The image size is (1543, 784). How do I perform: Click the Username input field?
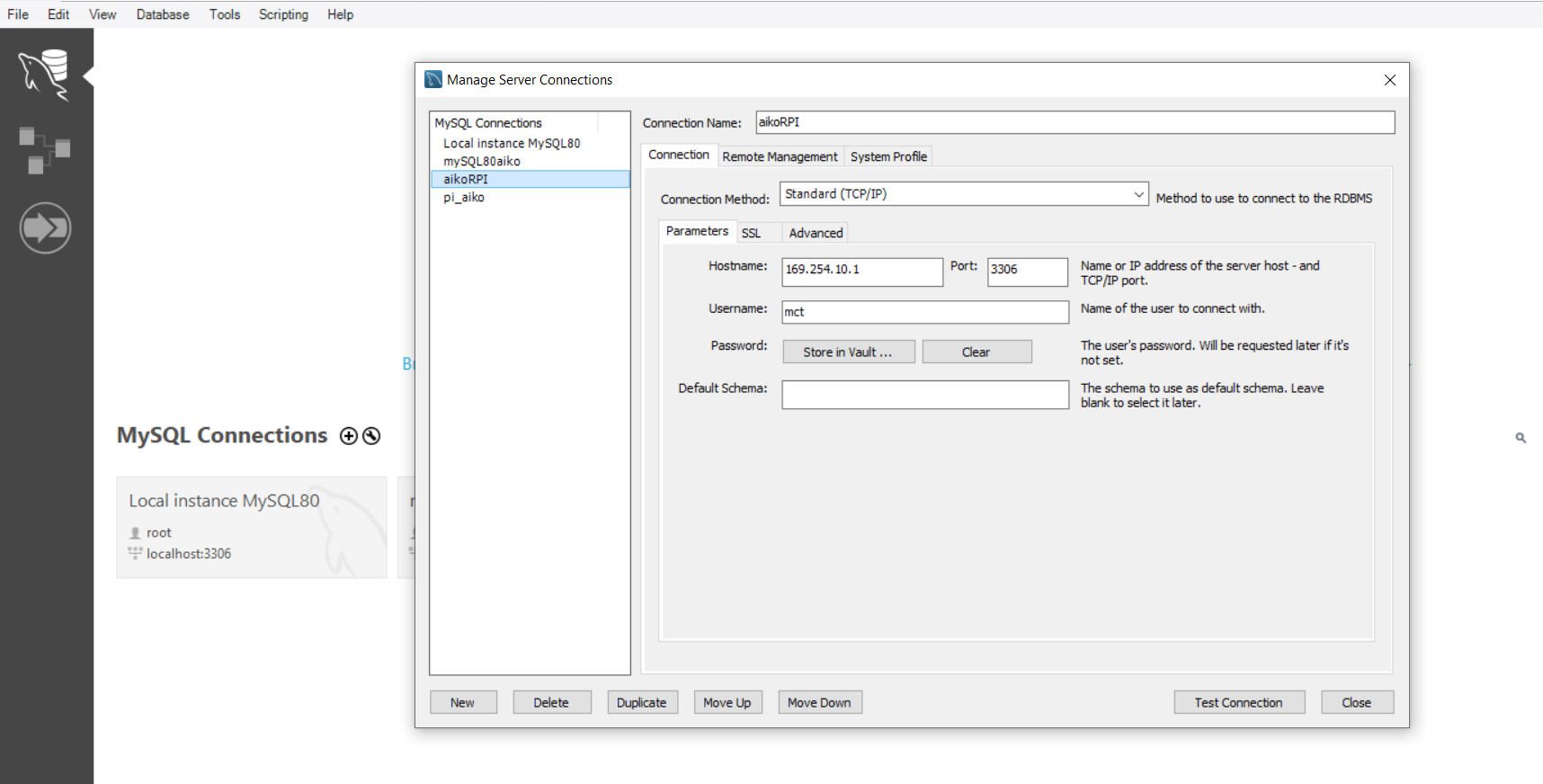click(x=925, y=312)
